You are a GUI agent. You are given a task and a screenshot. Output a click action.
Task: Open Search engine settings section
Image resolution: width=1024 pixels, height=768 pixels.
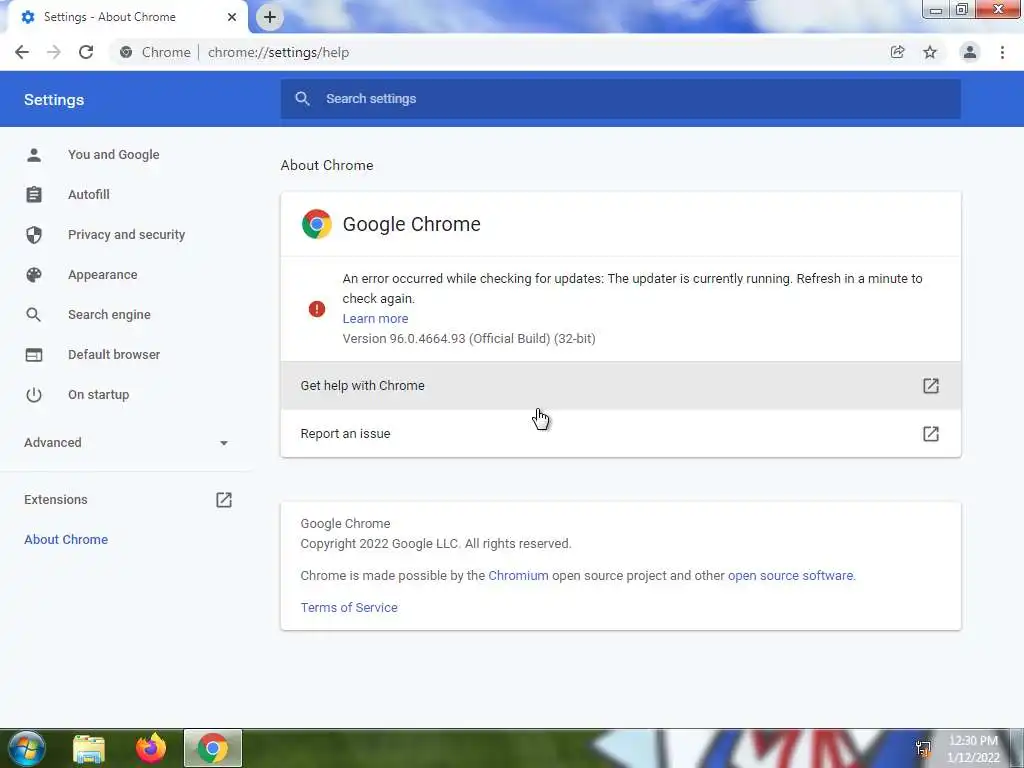pos(109,315)
